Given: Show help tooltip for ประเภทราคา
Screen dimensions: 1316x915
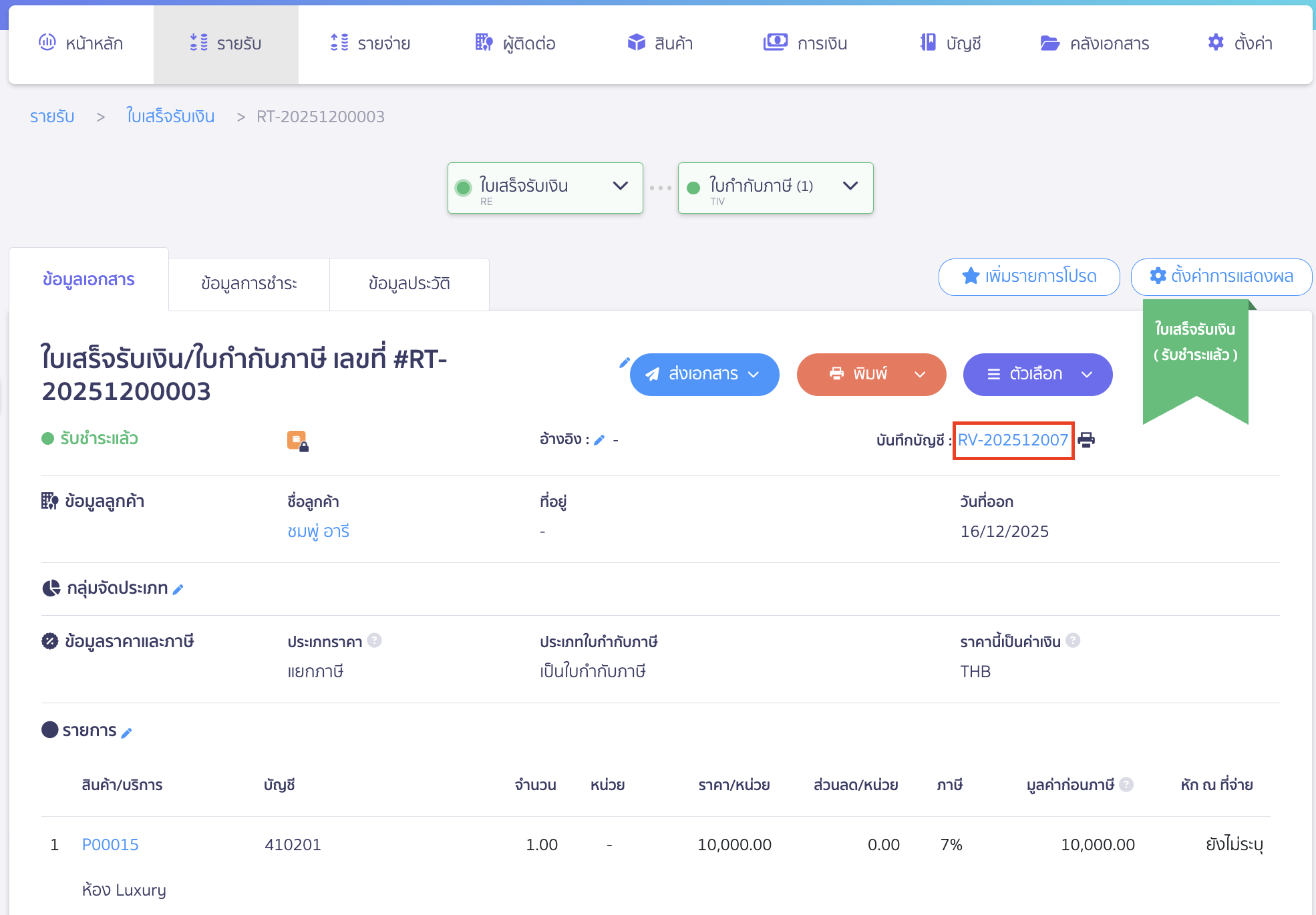Looking at the screenshot, I should (x=376, y=640).
